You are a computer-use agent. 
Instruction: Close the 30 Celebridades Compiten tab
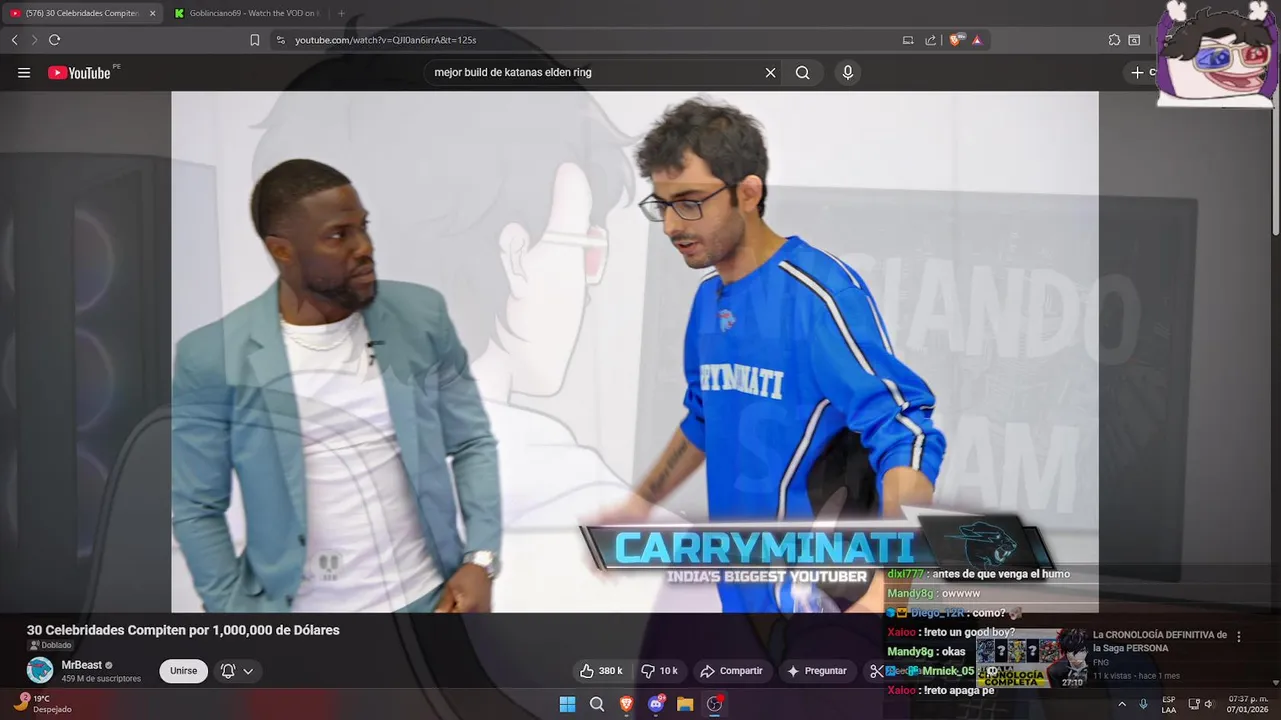(153, 13)
